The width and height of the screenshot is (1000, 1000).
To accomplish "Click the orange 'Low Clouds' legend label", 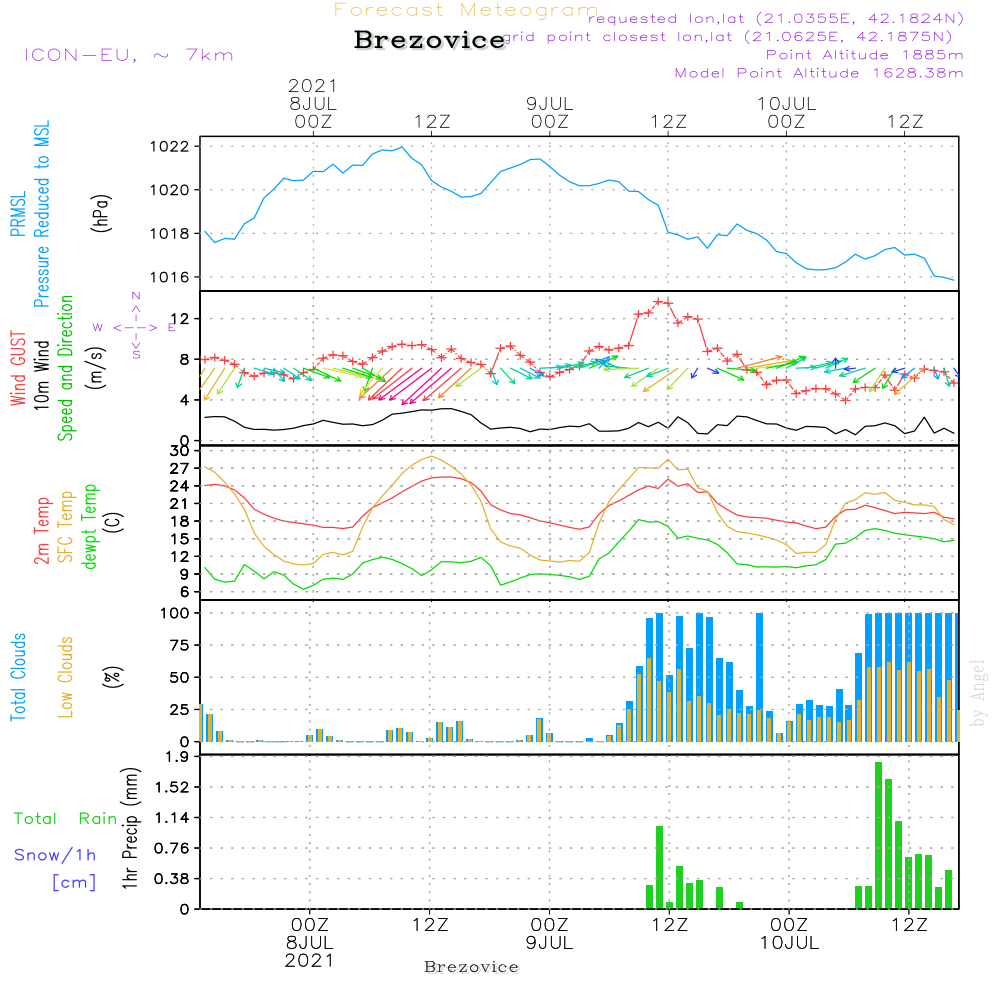I will [66, 677].
